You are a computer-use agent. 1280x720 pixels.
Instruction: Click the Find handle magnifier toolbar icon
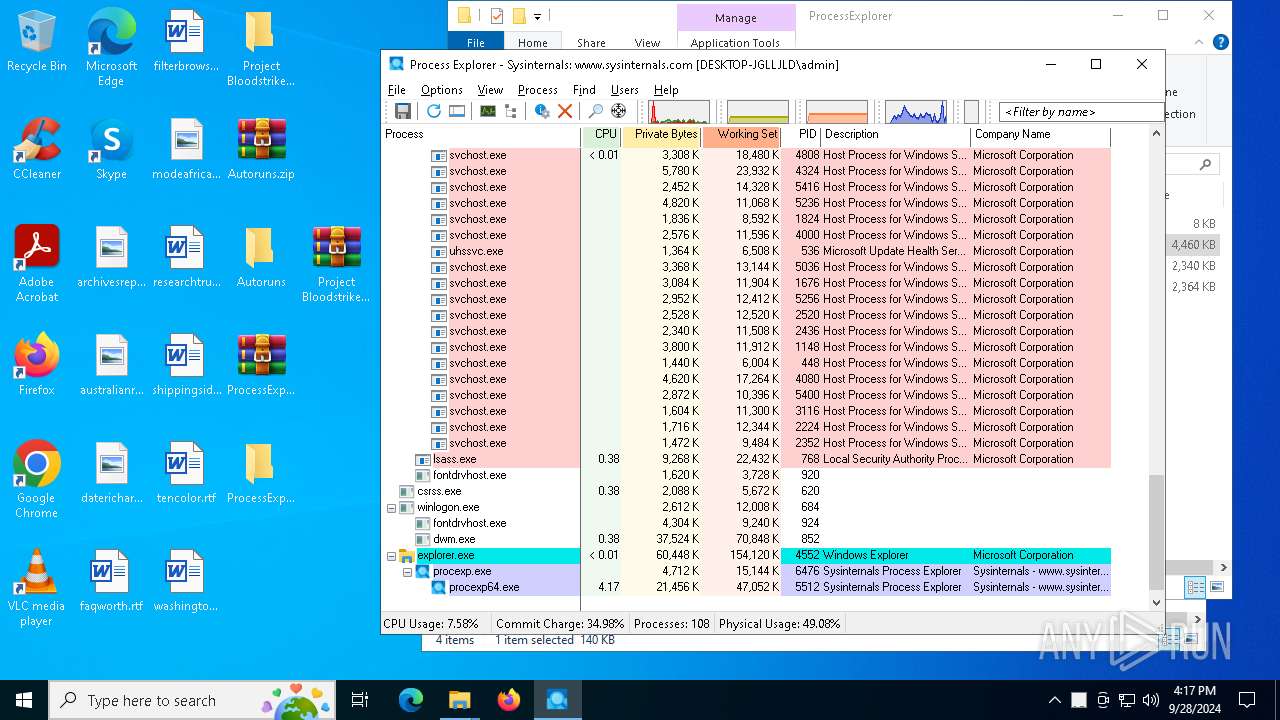(x=595, y=111)
